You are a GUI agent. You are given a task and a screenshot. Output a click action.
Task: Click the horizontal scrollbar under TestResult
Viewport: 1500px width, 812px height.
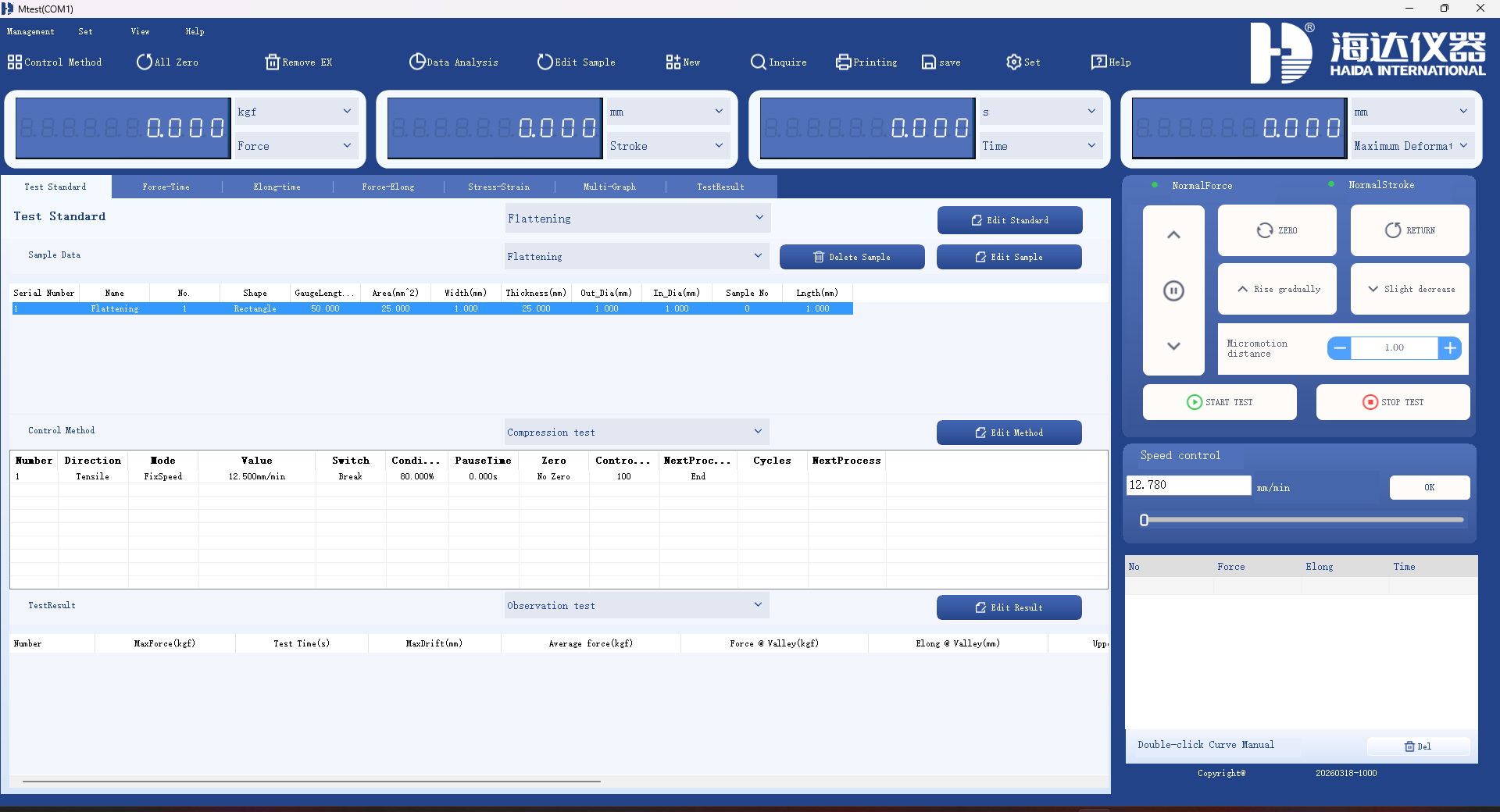[312, 781]
